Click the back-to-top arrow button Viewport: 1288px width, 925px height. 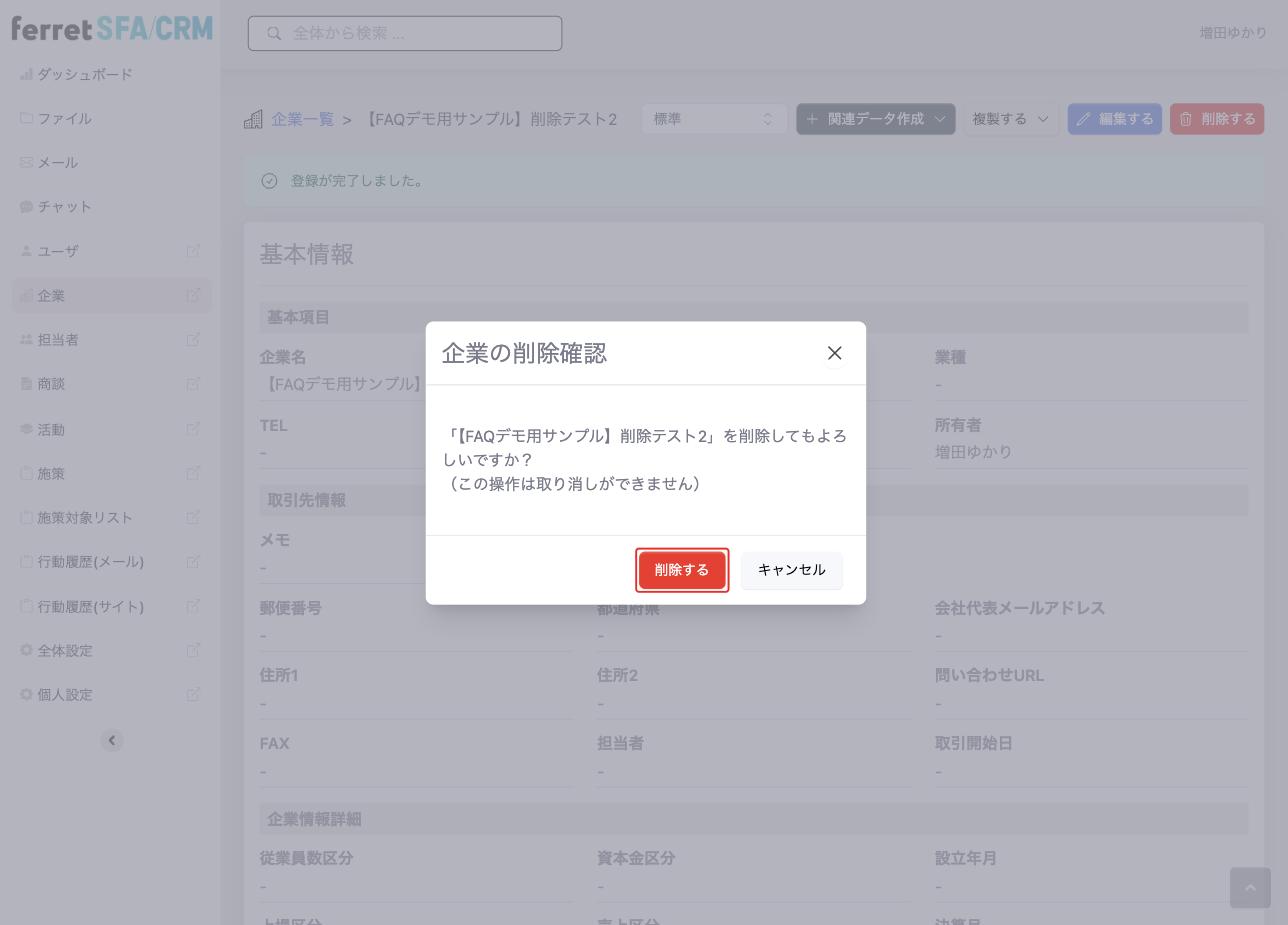point(1250,888)
